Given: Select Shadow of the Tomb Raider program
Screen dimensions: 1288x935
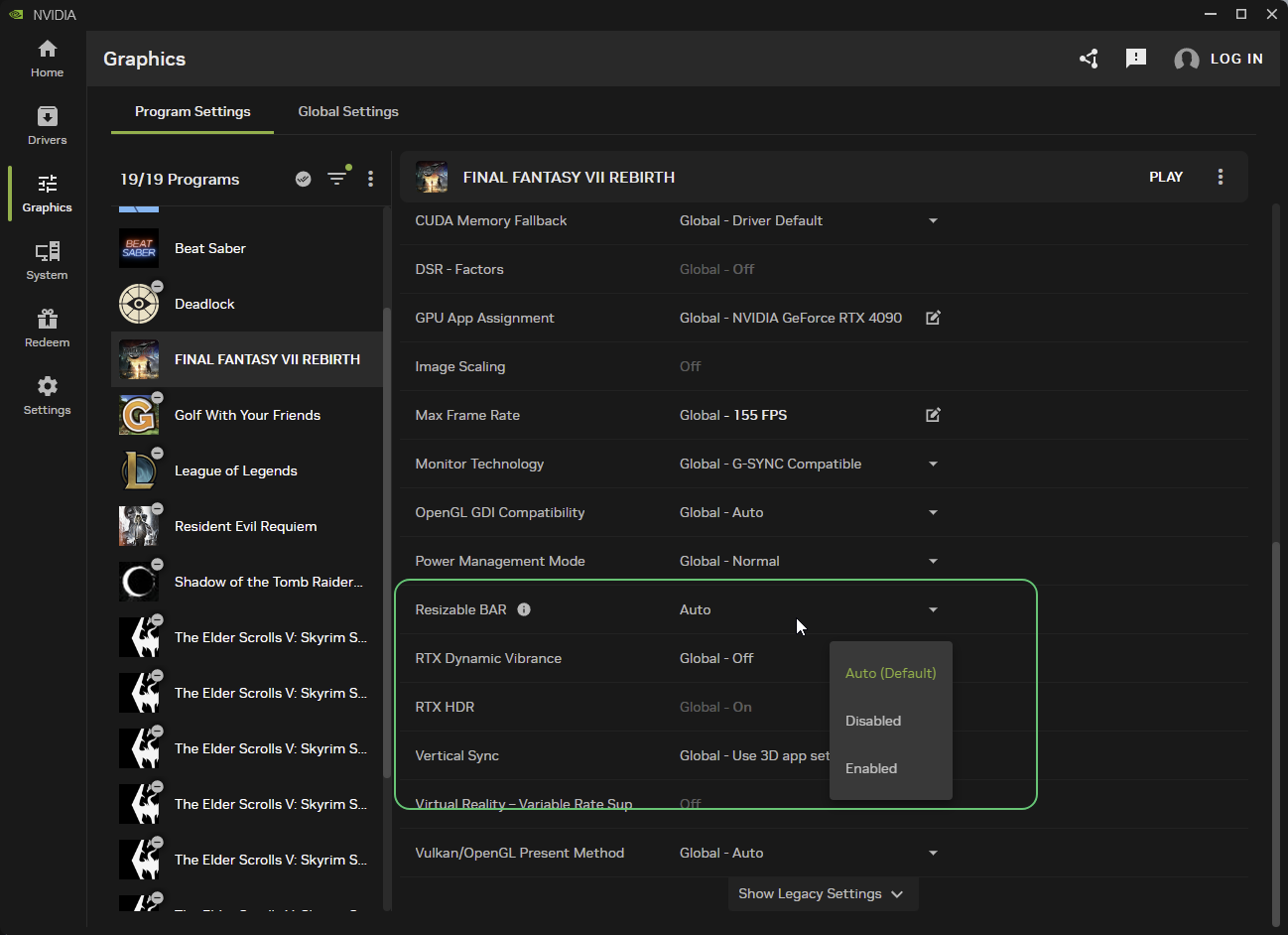Looking at the screenshot, I should tap(247, 582).
